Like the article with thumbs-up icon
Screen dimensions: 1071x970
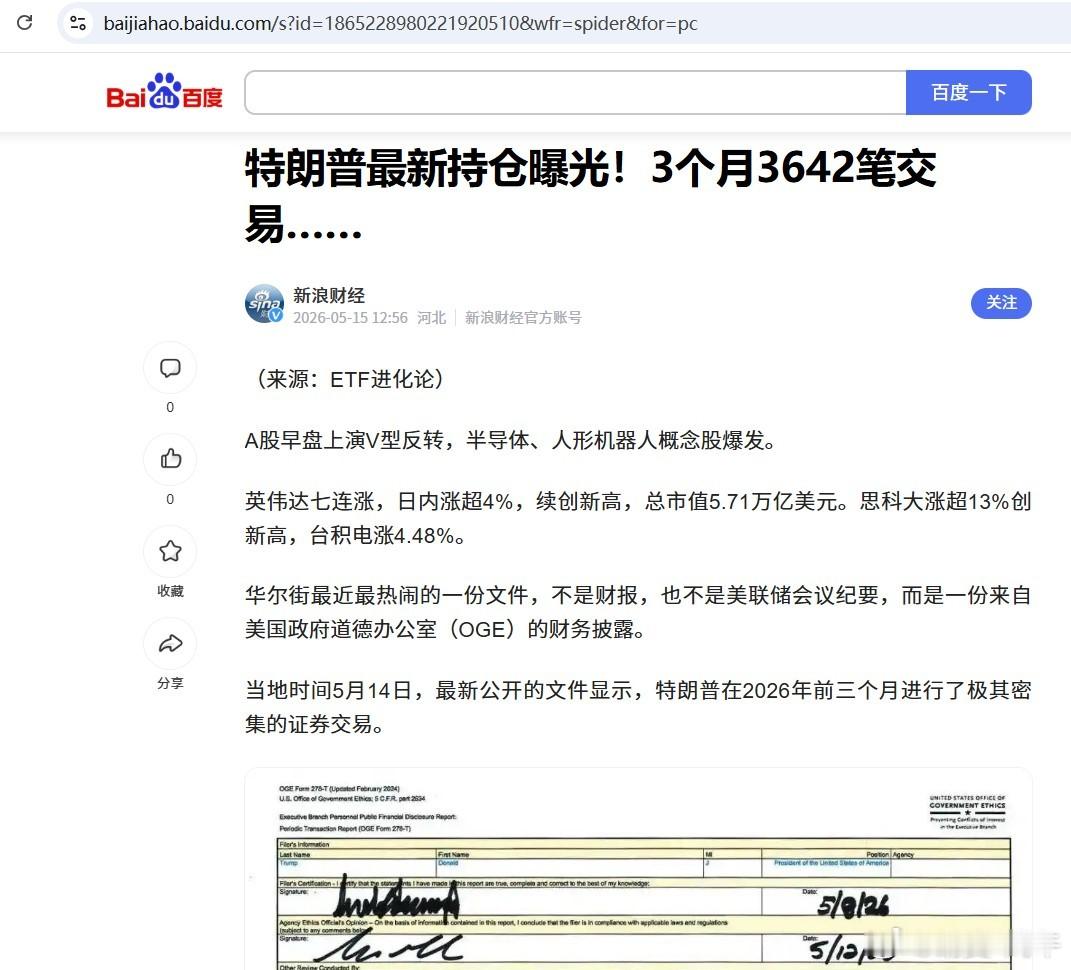pos(170,459)
